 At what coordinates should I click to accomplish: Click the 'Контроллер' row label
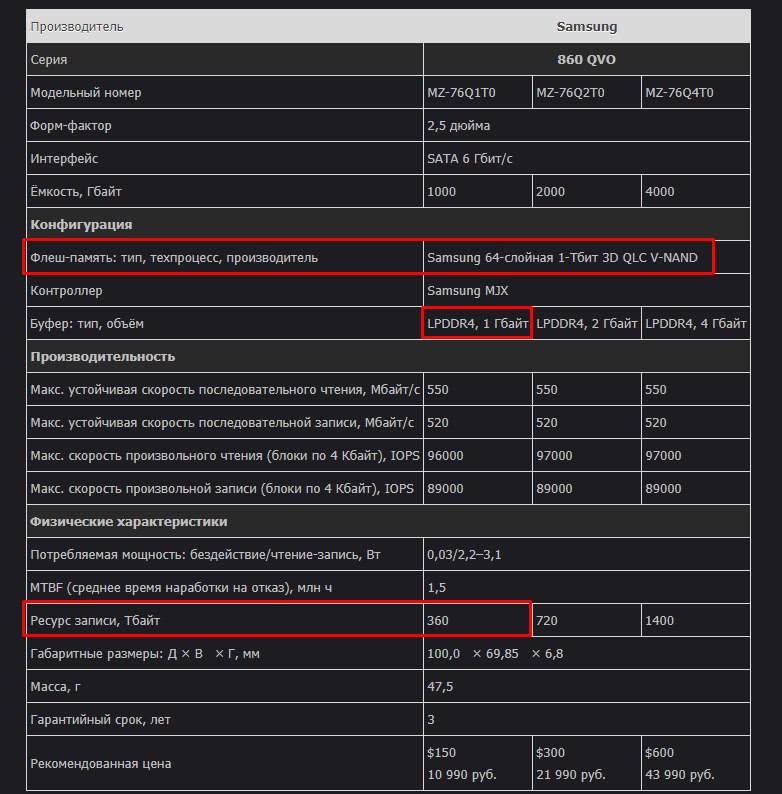coord(66,291)
